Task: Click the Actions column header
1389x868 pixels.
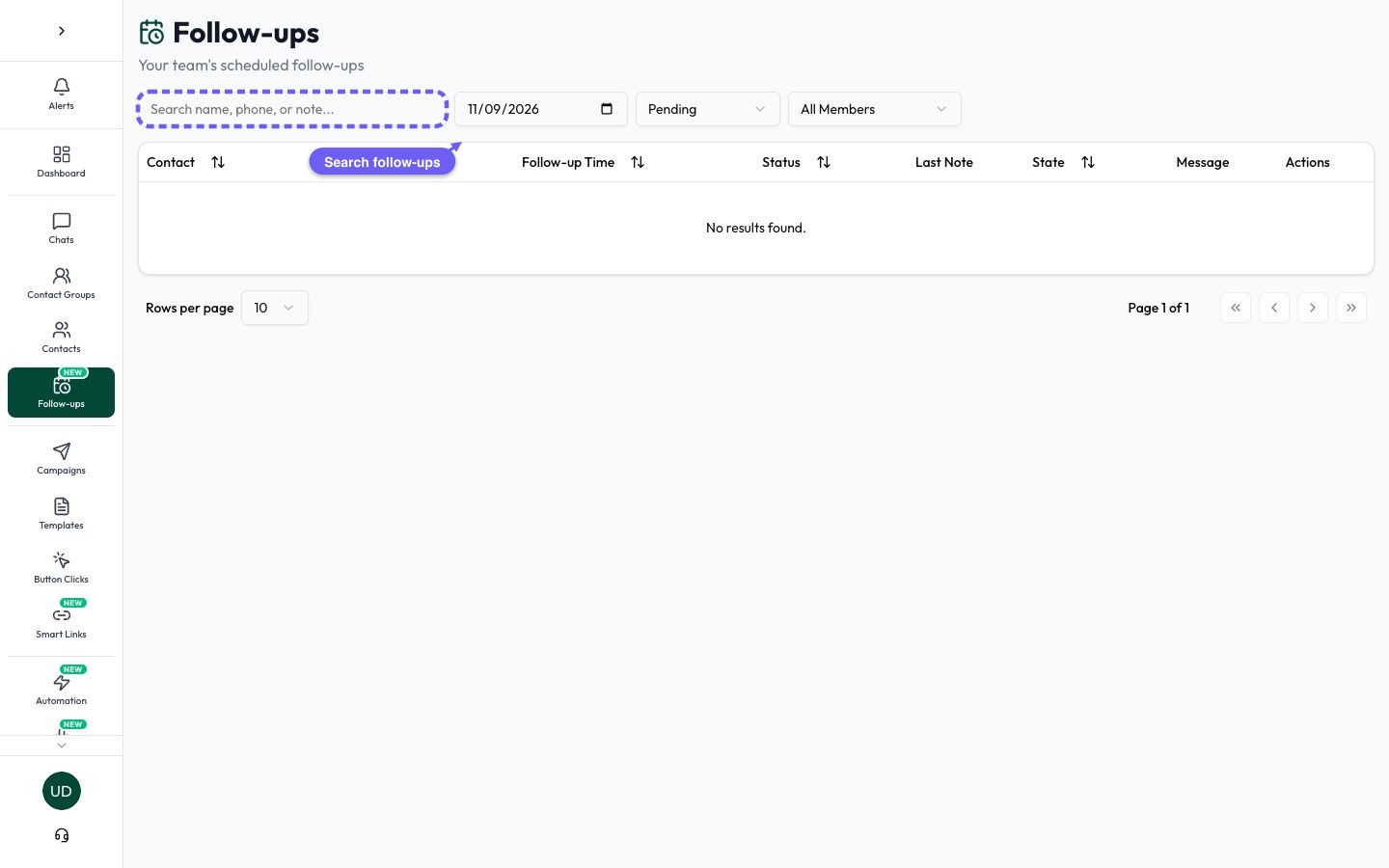Action: 1307,162
